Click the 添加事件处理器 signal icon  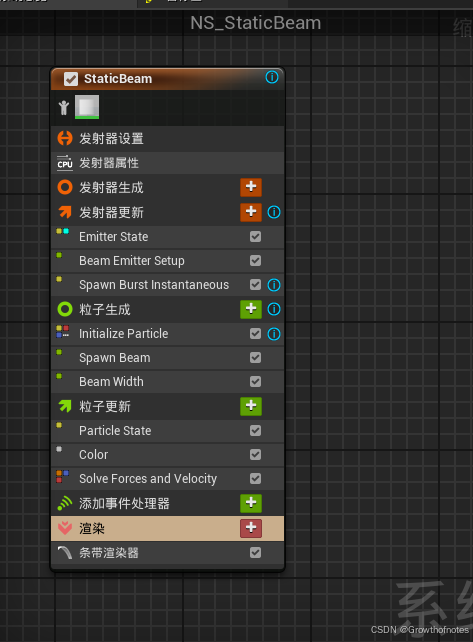pos(65,503)
